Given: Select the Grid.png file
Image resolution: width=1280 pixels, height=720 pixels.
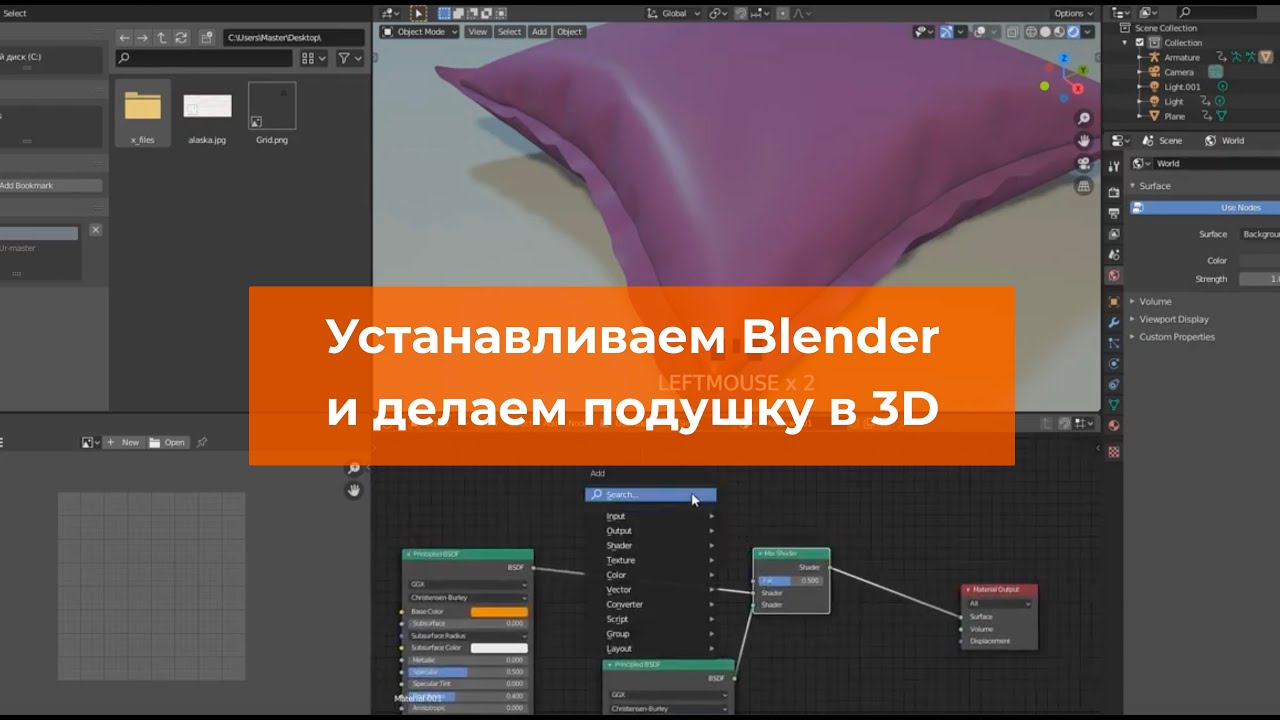Looking at the screenshot, I should [x=272, y=113].
